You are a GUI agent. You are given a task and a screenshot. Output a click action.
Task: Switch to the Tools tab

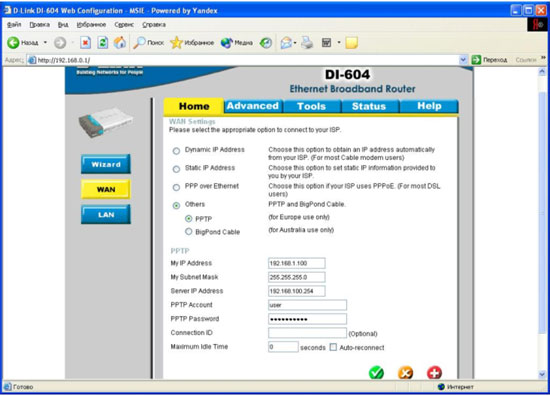click(311, 106)
